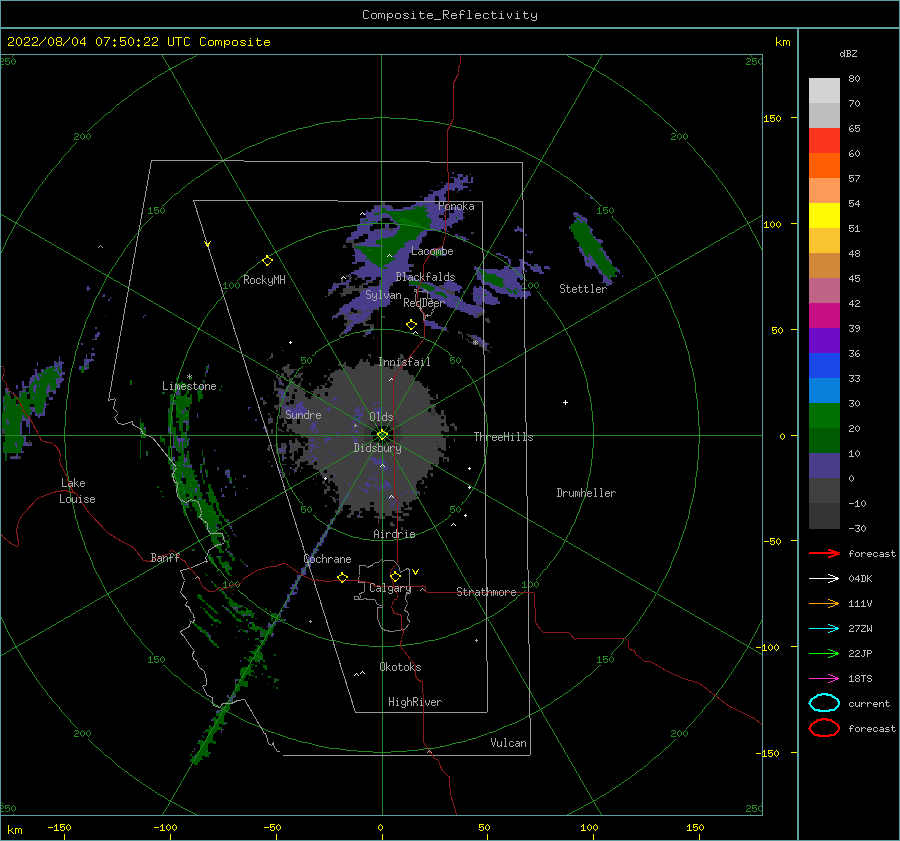
Task: Click the 'forecast' text beside red arrow
Action: click(872, 553)
